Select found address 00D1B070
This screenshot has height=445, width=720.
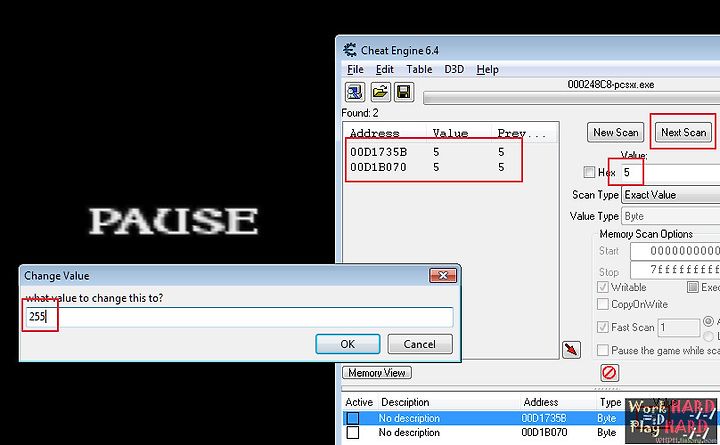[378, 167]
